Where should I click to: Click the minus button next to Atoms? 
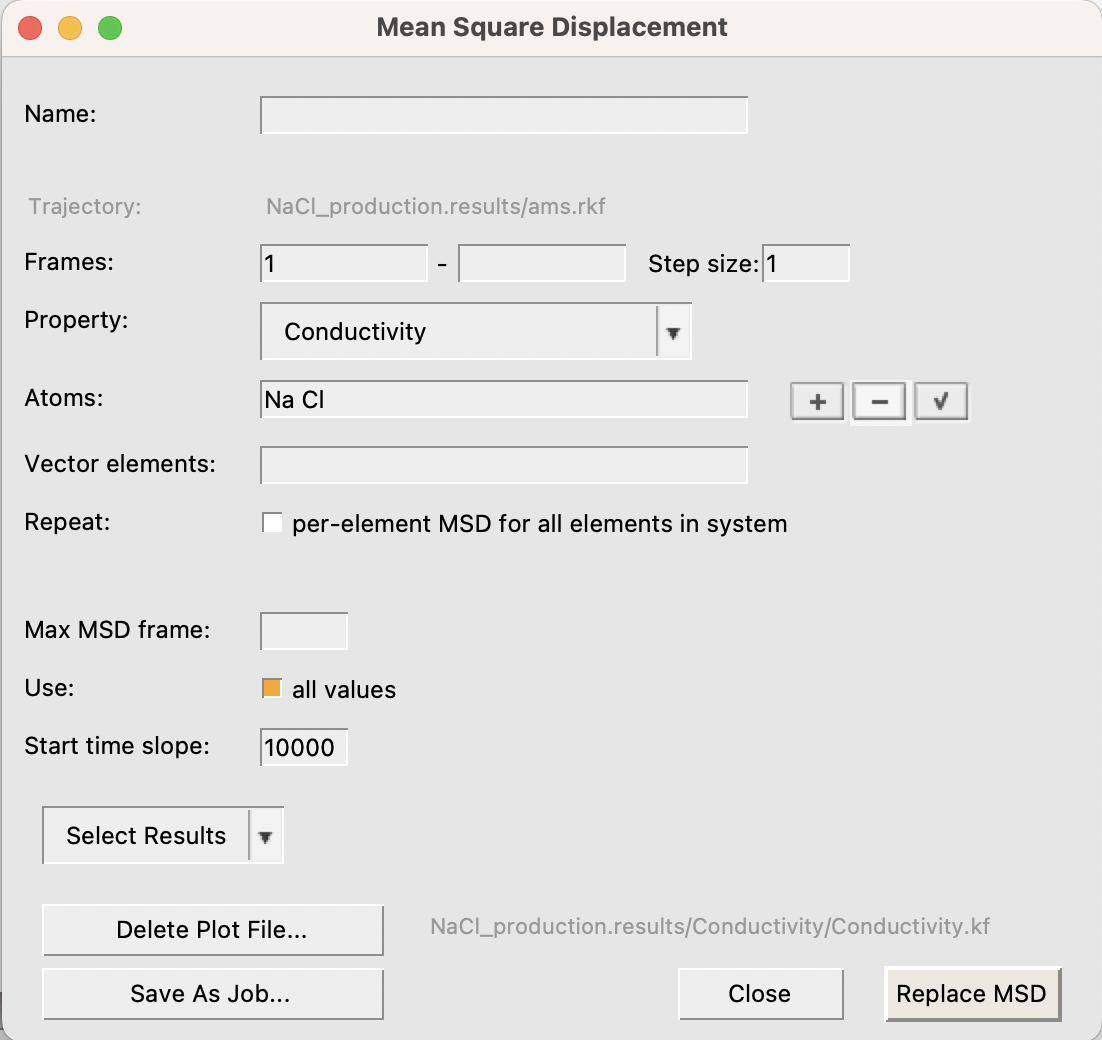coord(879,402)
